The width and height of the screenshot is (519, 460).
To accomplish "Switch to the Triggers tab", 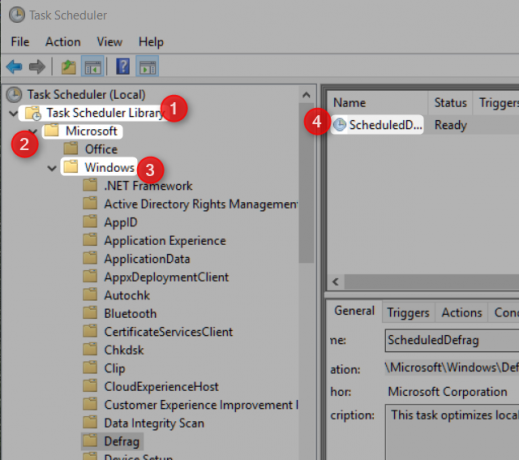I will click(x=408, y=313).
